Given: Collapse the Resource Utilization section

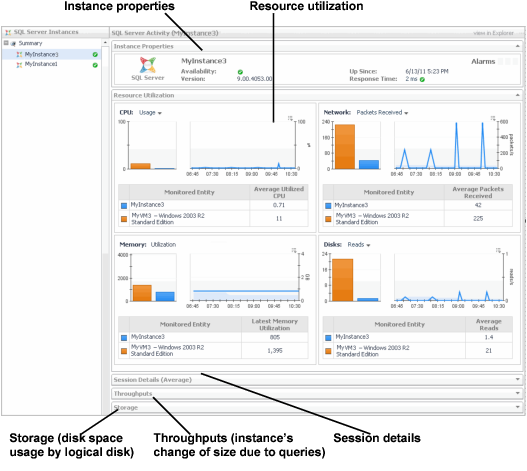Looking at the screenshot, I should 518,95.
